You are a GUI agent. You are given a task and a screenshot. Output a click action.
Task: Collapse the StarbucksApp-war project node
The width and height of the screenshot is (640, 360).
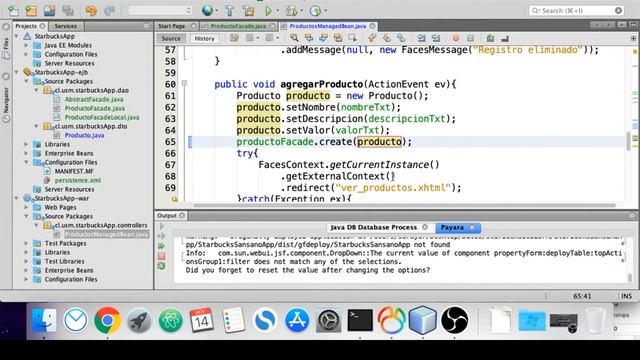point(17,198)
